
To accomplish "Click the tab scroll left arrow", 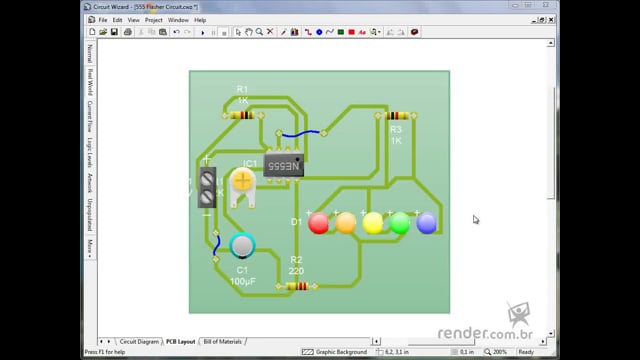I will [x=101, y=341].
